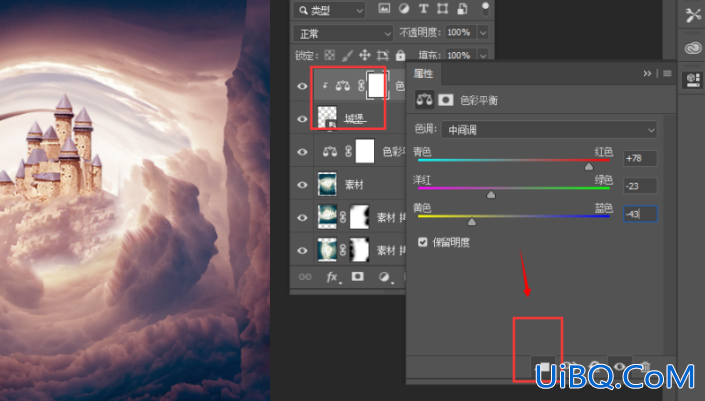Click the 黄色-蓝色 slider handle
Image resolution: width=705 pixels, height=401 pixels.
tap(471, 222)
